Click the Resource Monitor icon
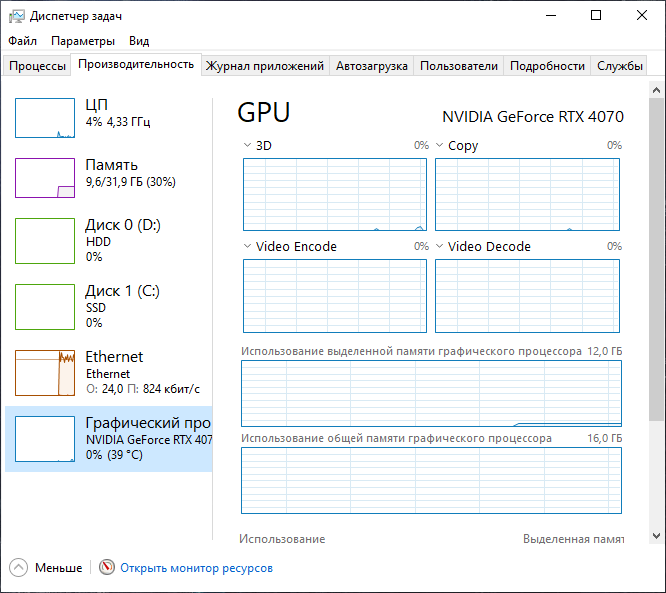This screenshot has width=666, height=593. [x=107, y=568]
